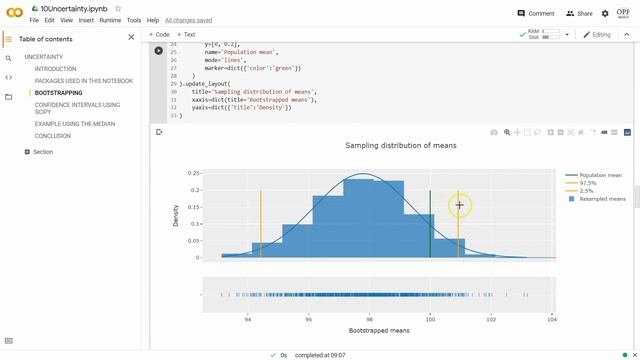Click the Disk usage bar indicator
Image resolution: width=640 pixels, height=360 pixels.
click(551, 37)
